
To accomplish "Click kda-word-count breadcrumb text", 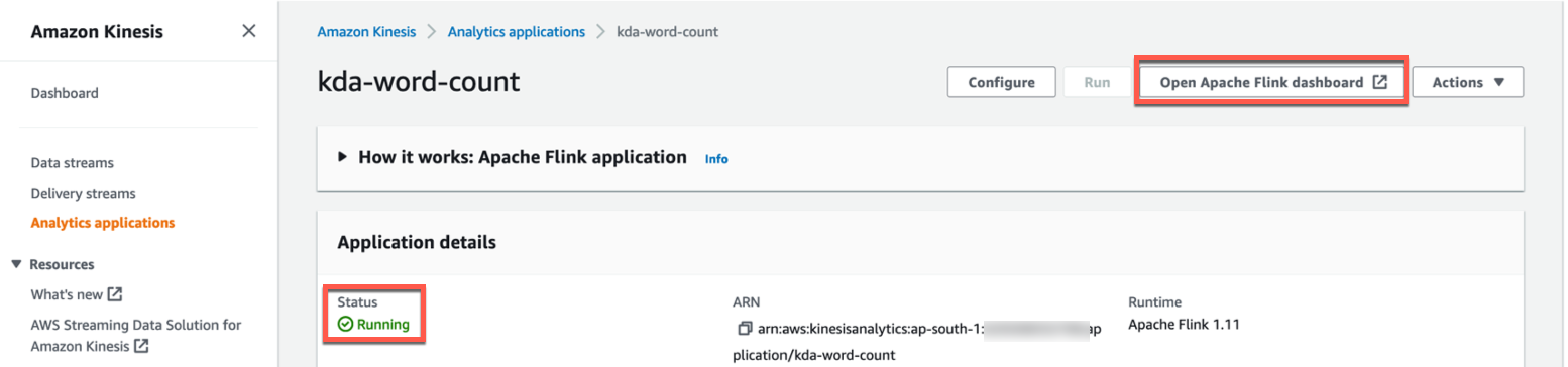I will pyautogui.click(x=667, y=32).
